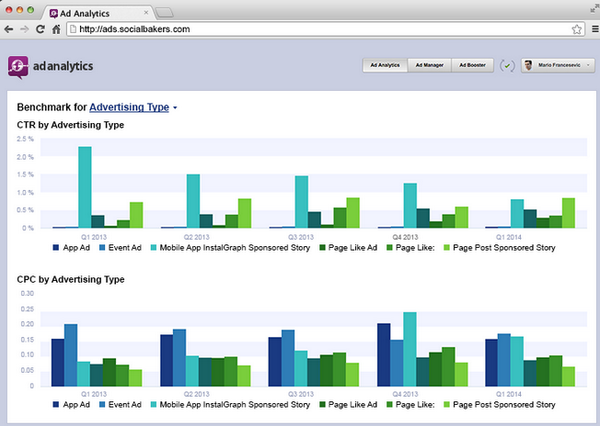Click the adanalytics wordmark text

click(63, 66)
